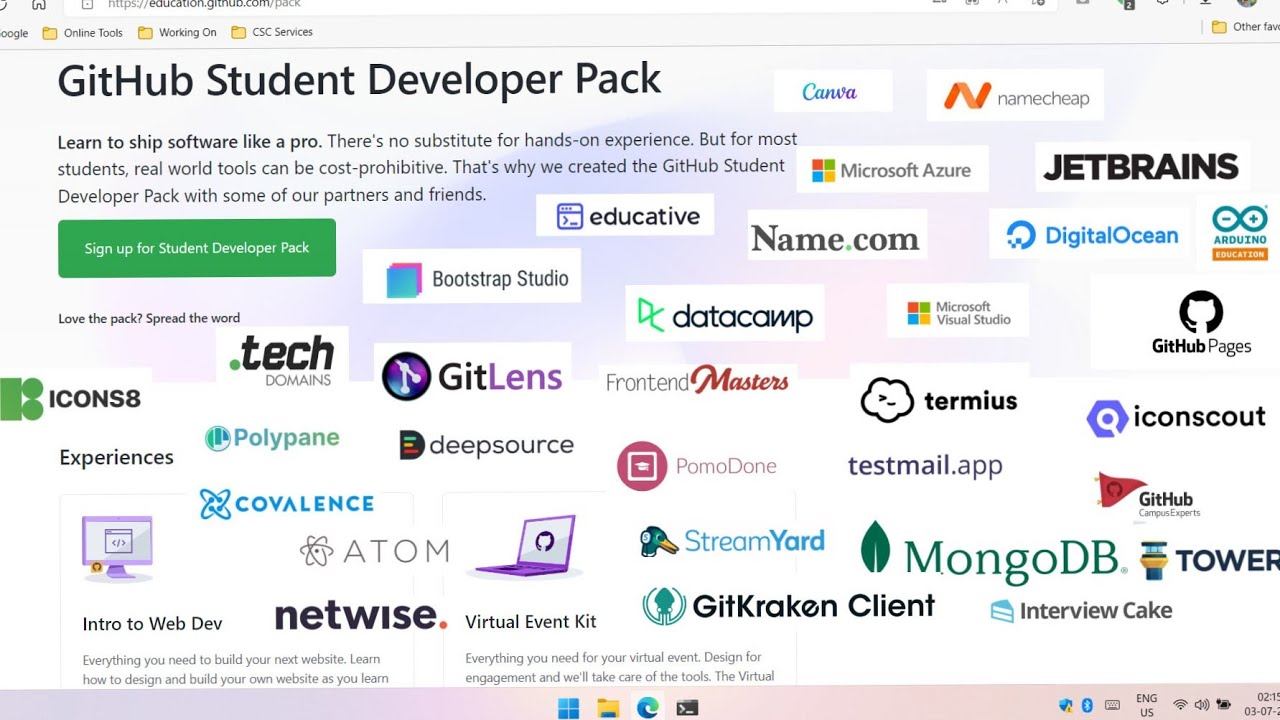Open Bluetooth tray icon

pyautogui.click(x=1087, y=705)
